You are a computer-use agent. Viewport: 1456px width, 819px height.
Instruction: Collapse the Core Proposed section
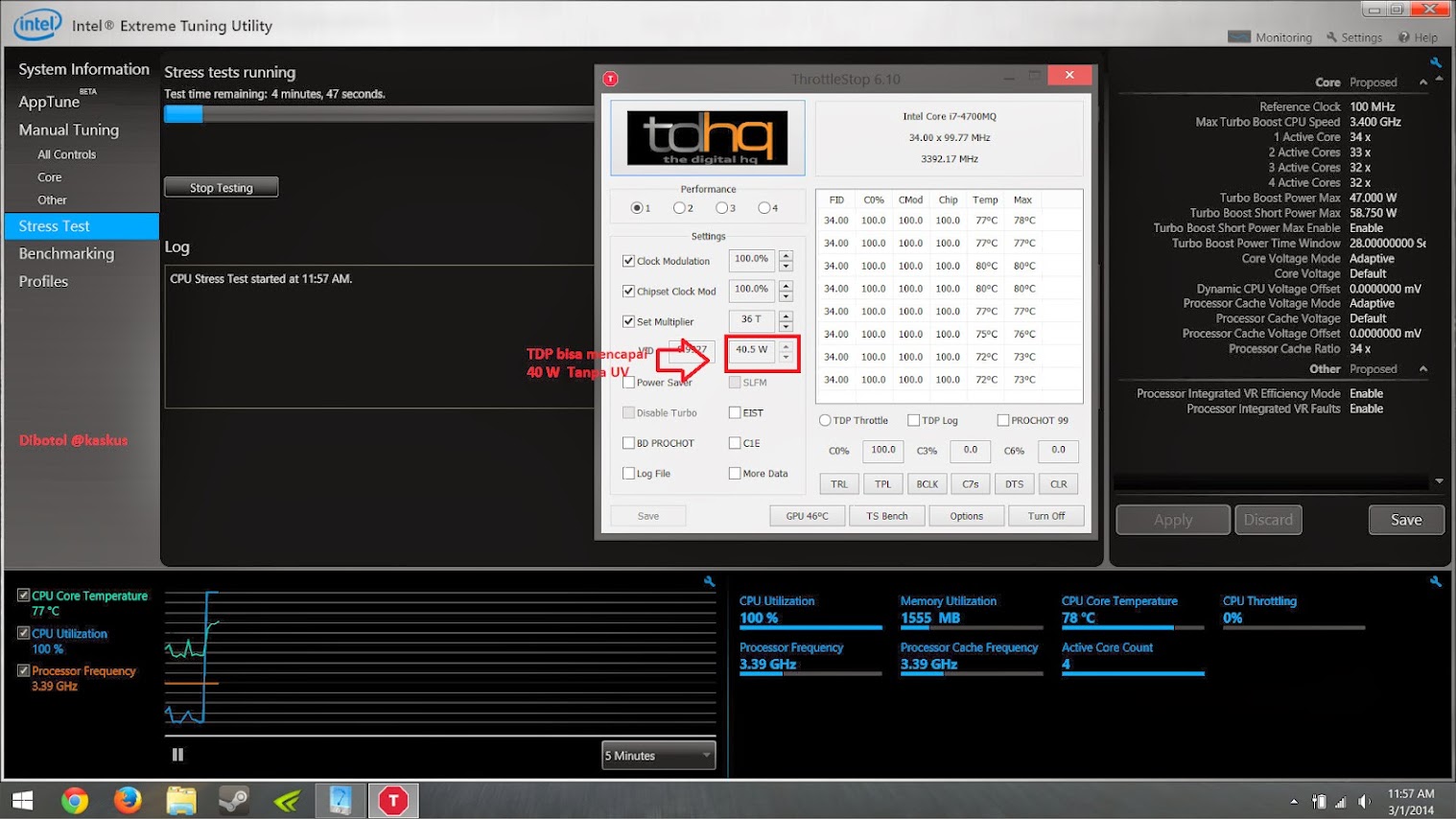1423,82
